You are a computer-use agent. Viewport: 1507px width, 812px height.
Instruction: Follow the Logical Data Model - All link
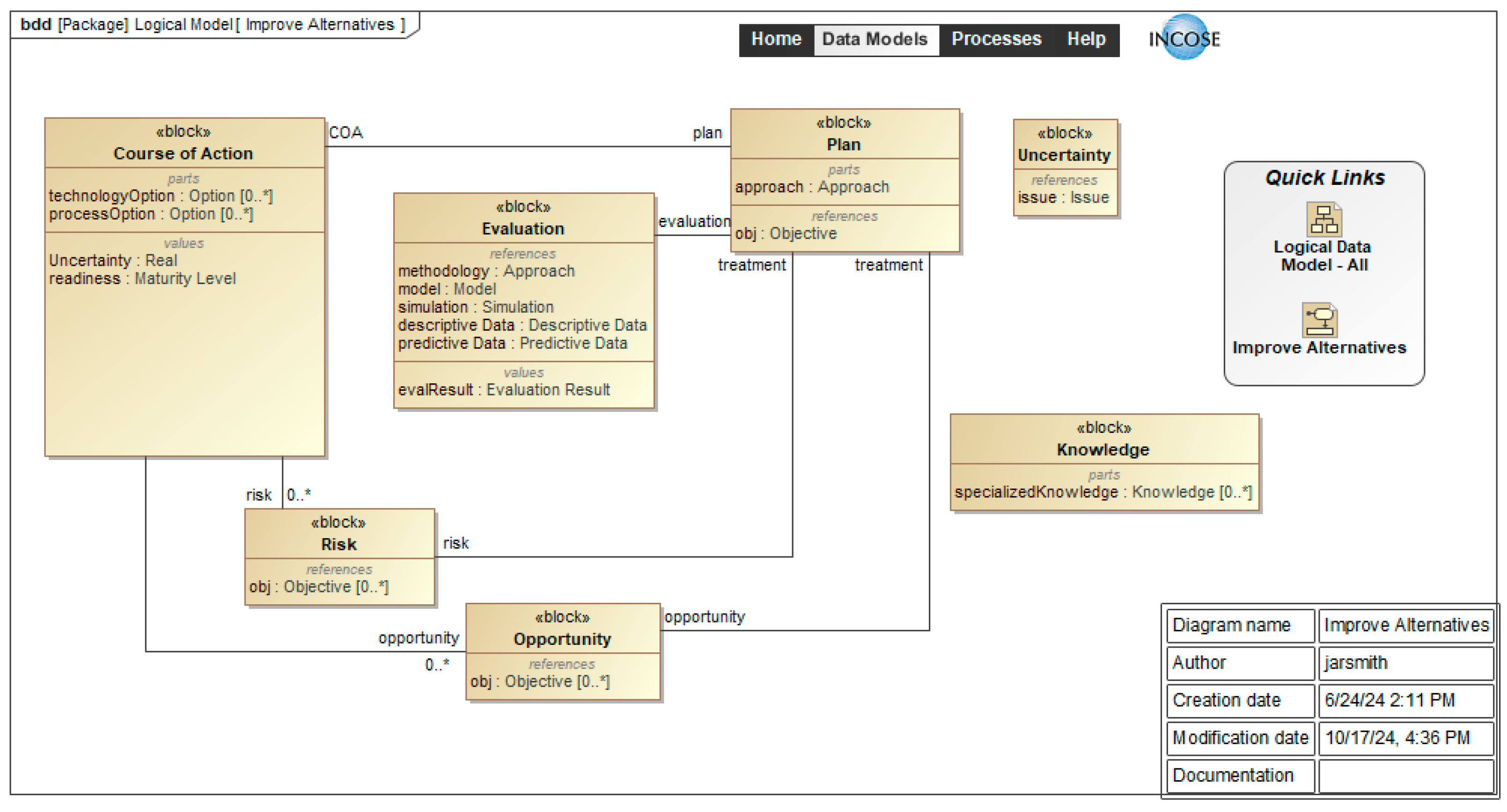1323,256
